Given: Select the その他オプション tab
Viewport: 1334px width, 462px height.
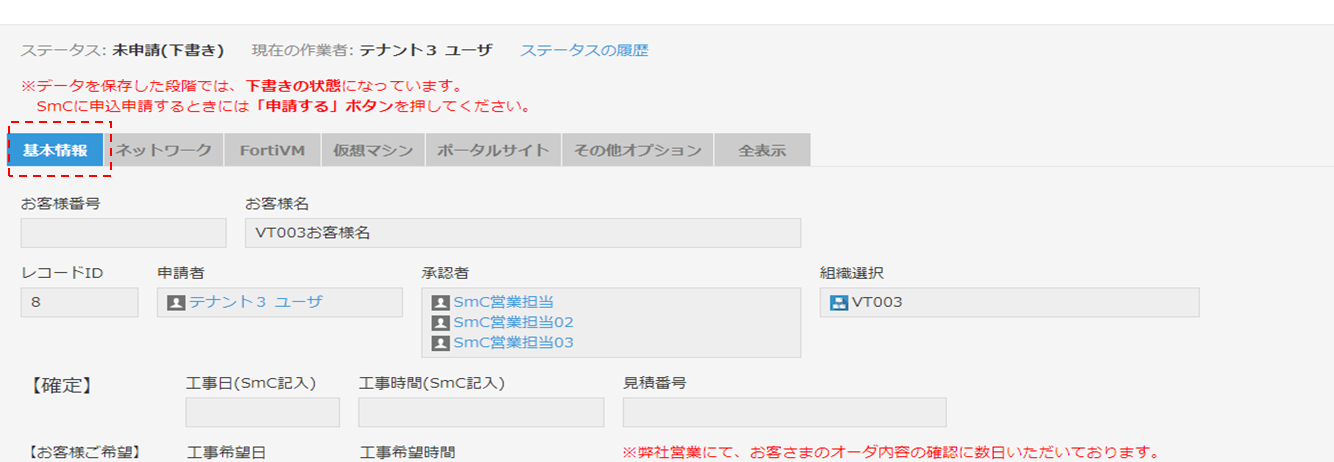Looking at the screenshot, I should 637,150.
